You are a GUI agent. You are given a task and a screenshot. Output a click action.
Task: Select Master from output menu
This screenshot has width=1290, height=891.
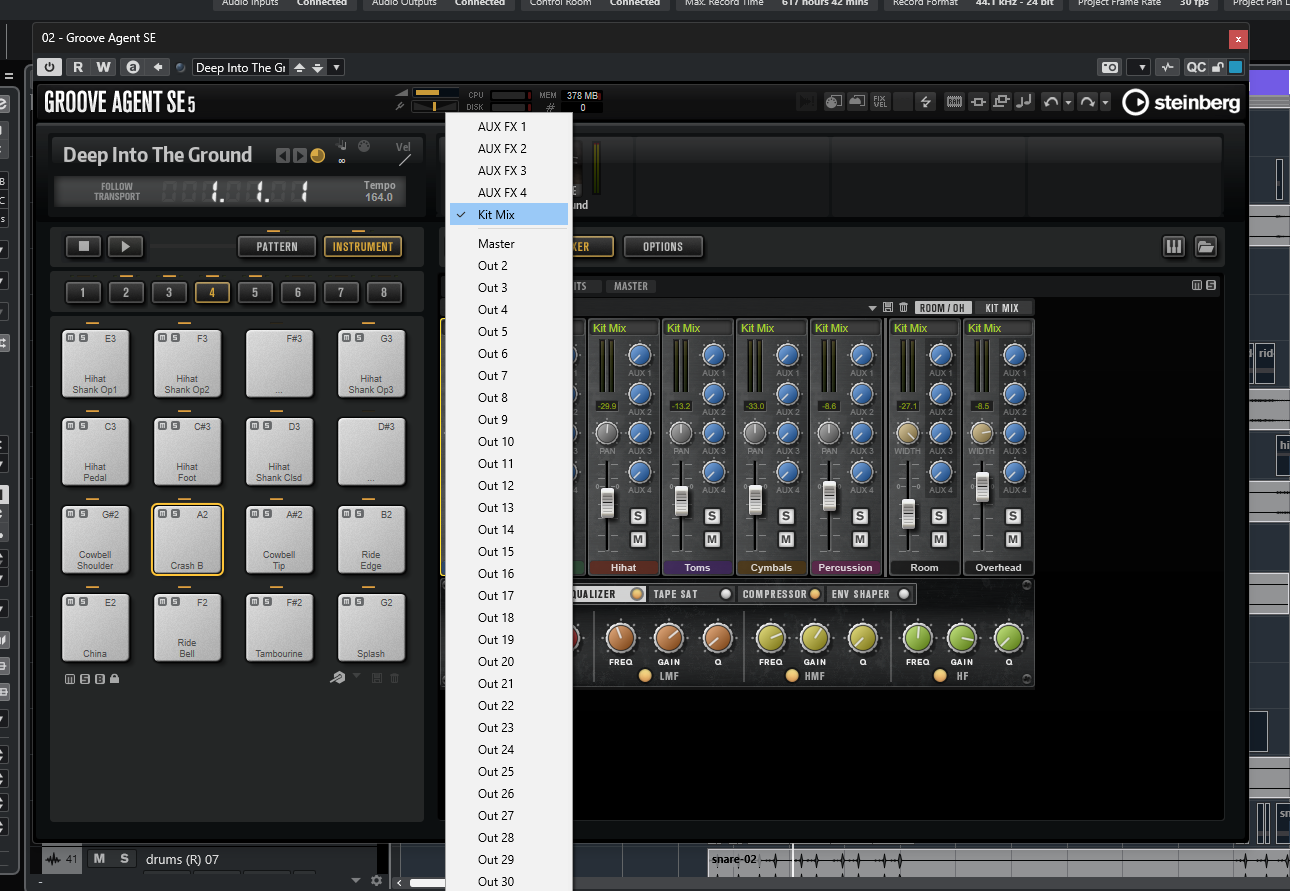click(x=509, y=244)
